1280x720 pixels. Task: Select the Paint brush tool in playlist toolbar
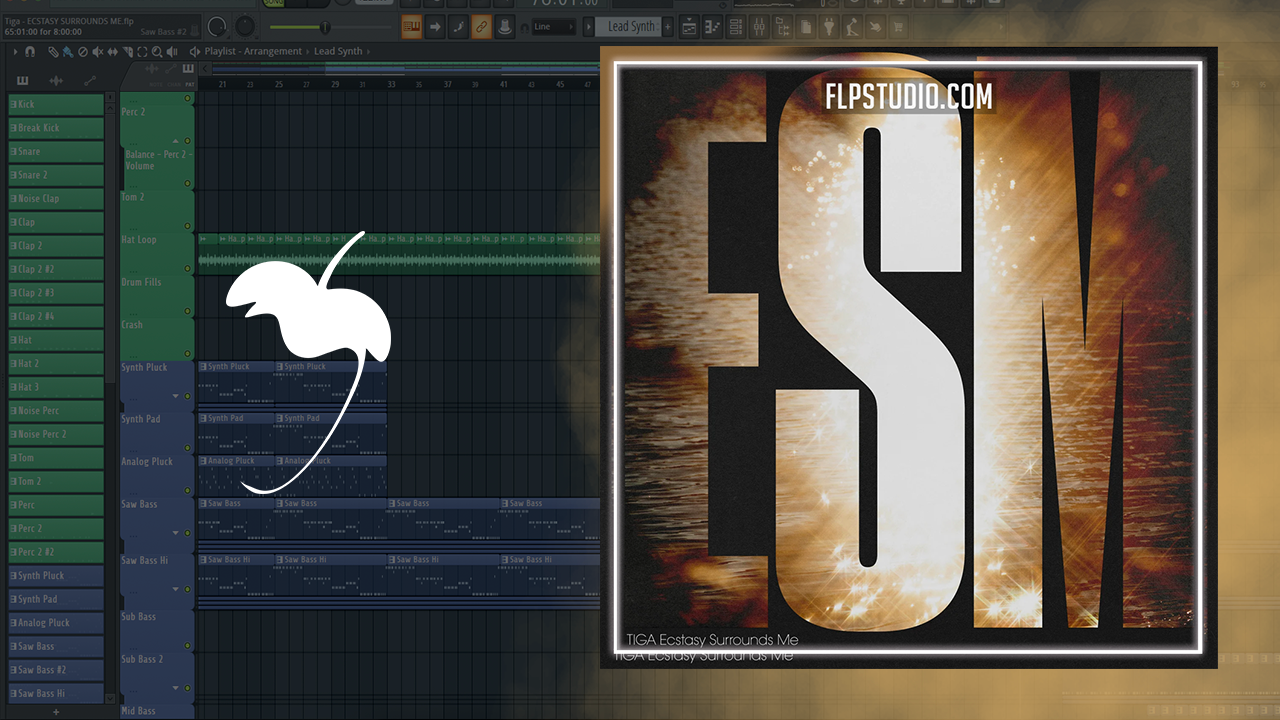67,51
